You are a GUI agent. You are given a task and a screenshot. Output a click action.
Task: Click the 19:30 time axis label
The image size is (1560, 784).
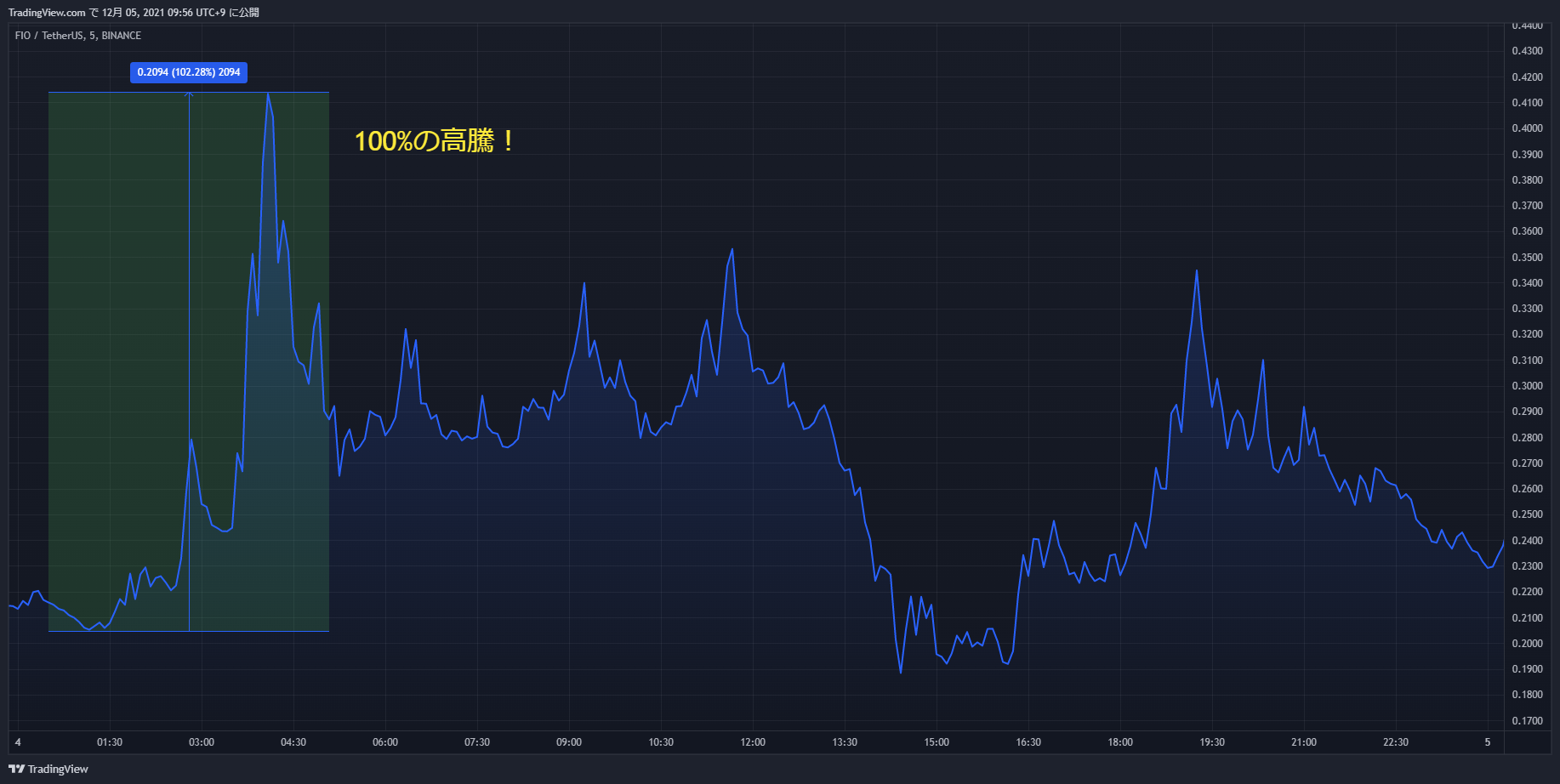point(1212,742)
